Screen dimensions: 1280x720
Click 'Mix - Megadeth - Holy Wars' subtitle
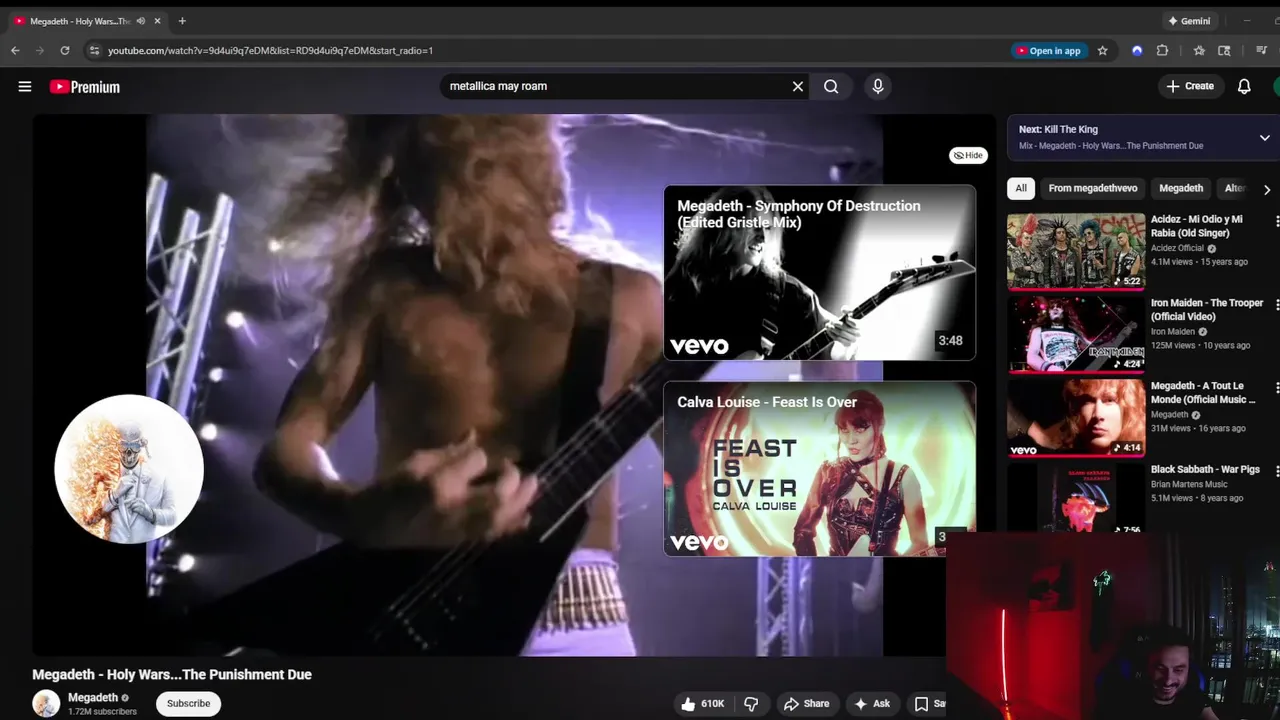coord(1111,146)
